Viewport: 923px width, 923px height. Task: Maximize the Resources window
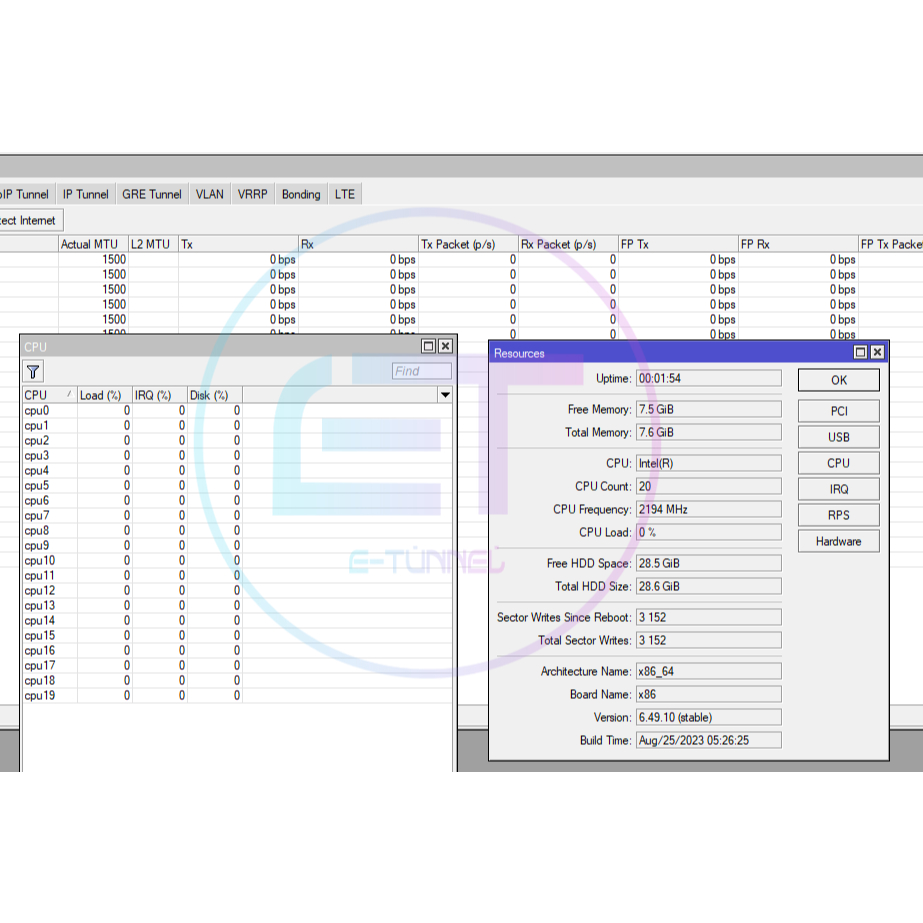coord(860,353)
